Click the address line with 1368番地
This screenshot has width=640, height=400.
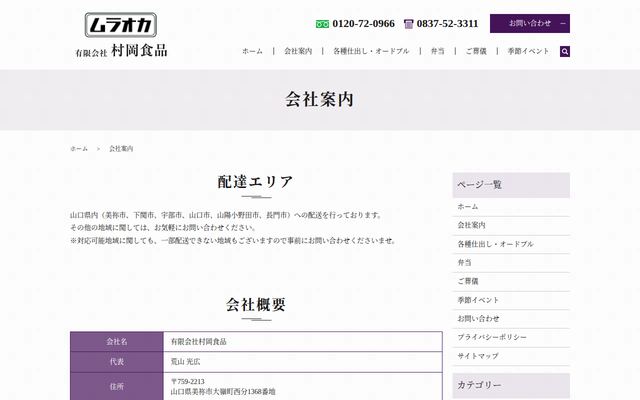pyautogui.click(x=223, y=392)
